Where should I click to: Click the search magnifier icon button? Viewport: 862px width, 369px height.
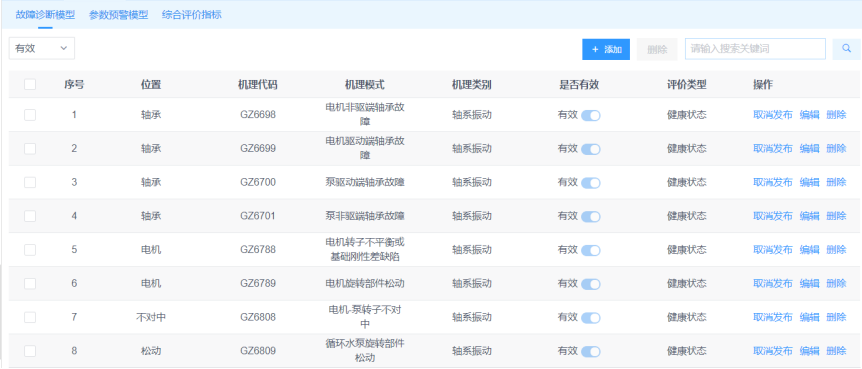pyautogui.click(x=847, y=49)
